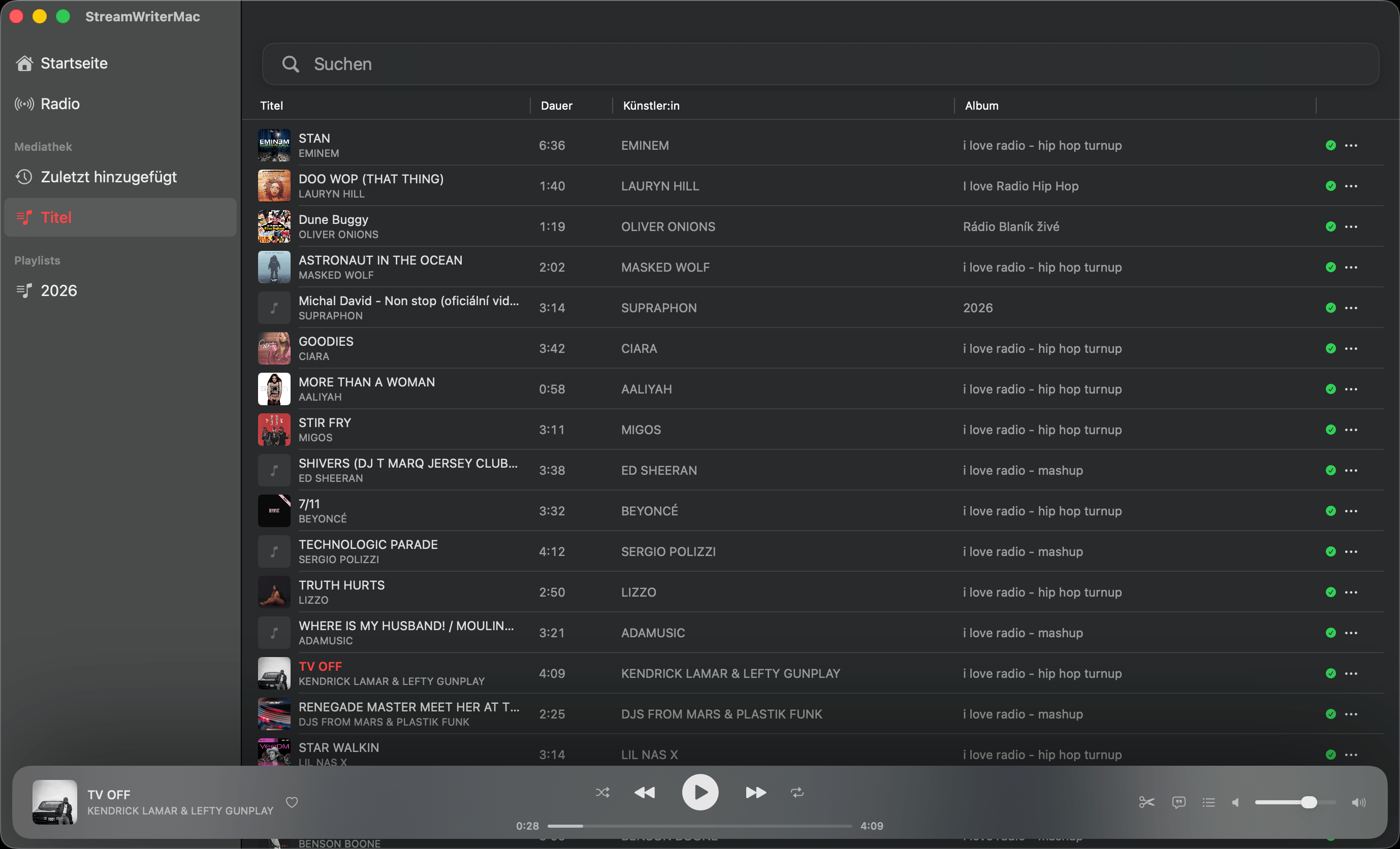Open more options for TRUTH HURTS
Screen dimensions: 1400x849
1351,592
